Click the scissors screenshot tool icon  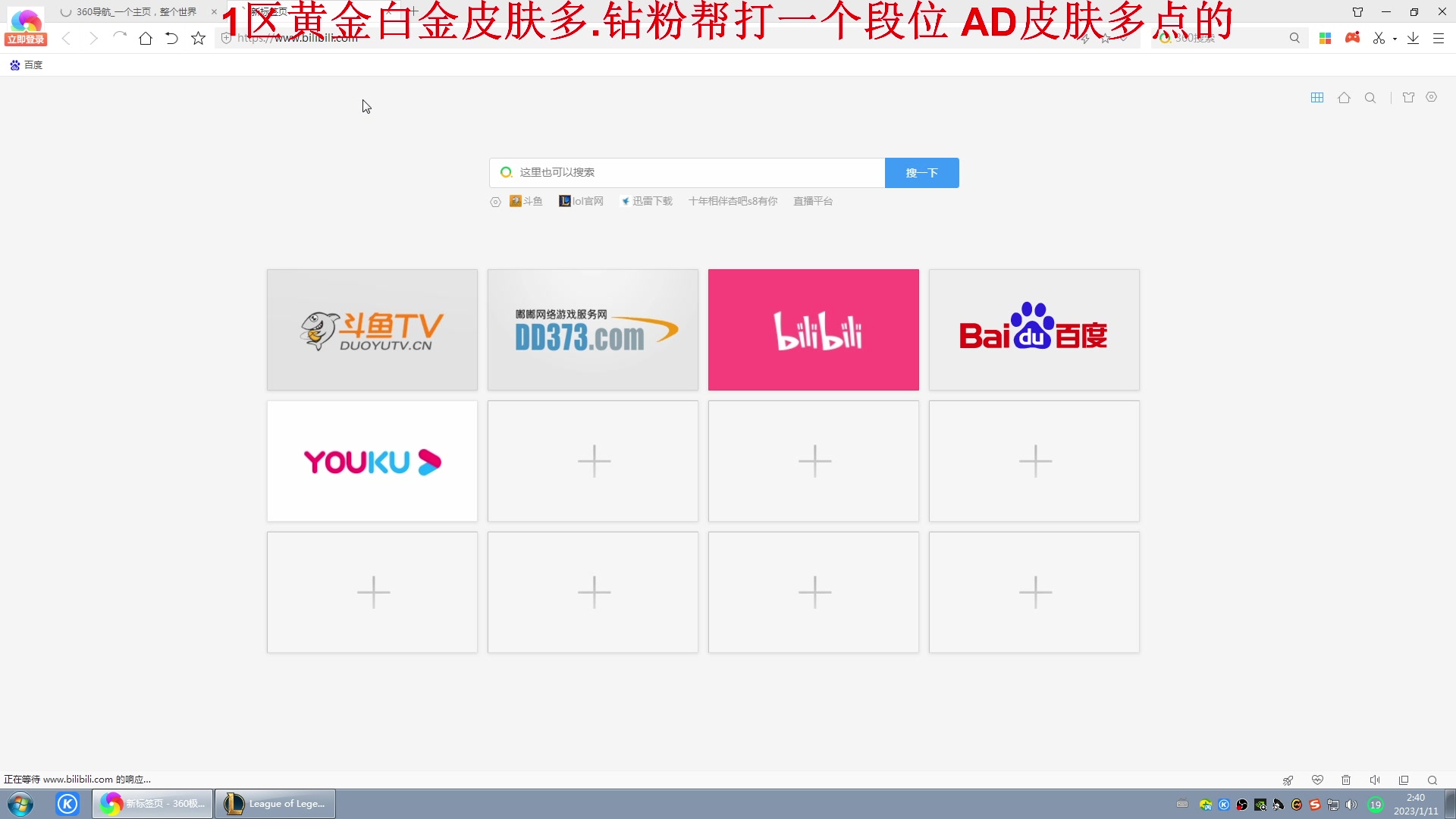click(x=1379, y=38)
